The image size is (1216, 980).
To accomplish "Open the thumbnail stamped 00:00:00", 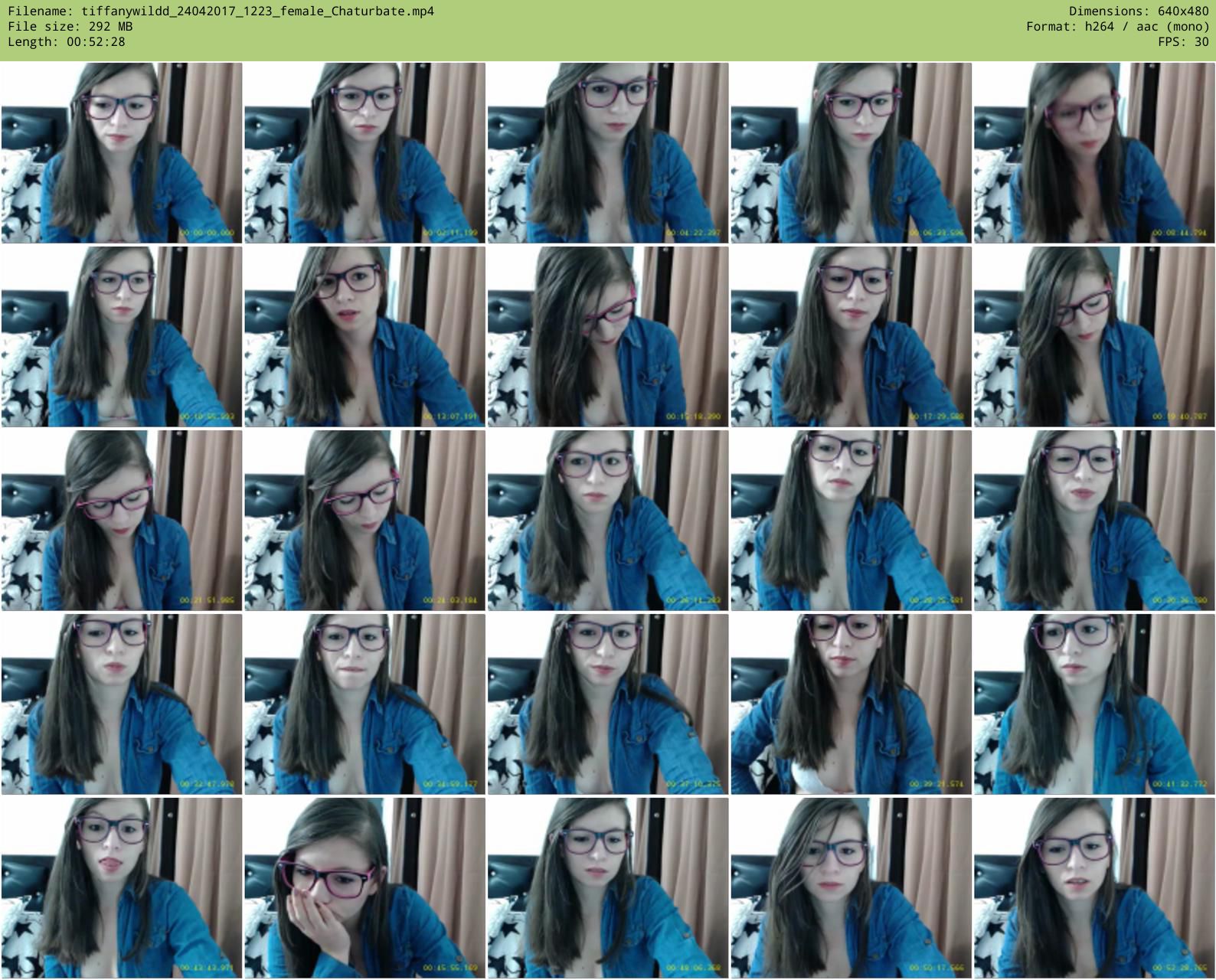I will pyautogui.click(x=122, y=153).
